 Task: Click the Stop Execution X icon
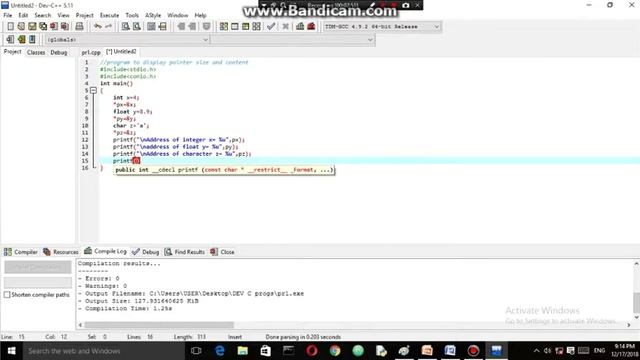click(x=286, y=27)
